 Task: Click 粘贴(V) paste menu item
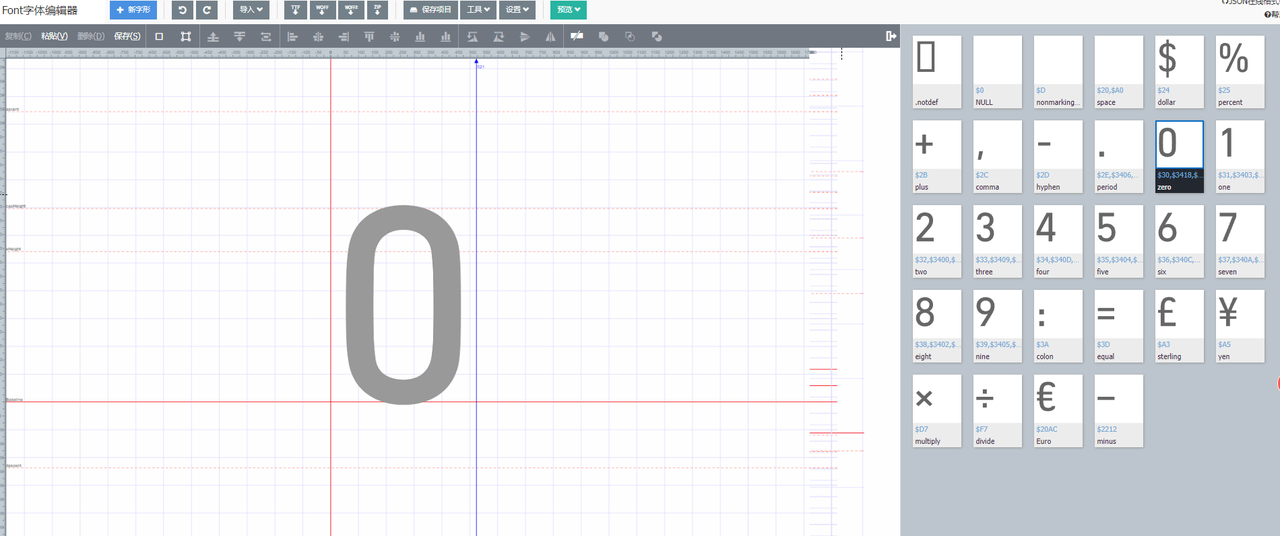(54, 37)
